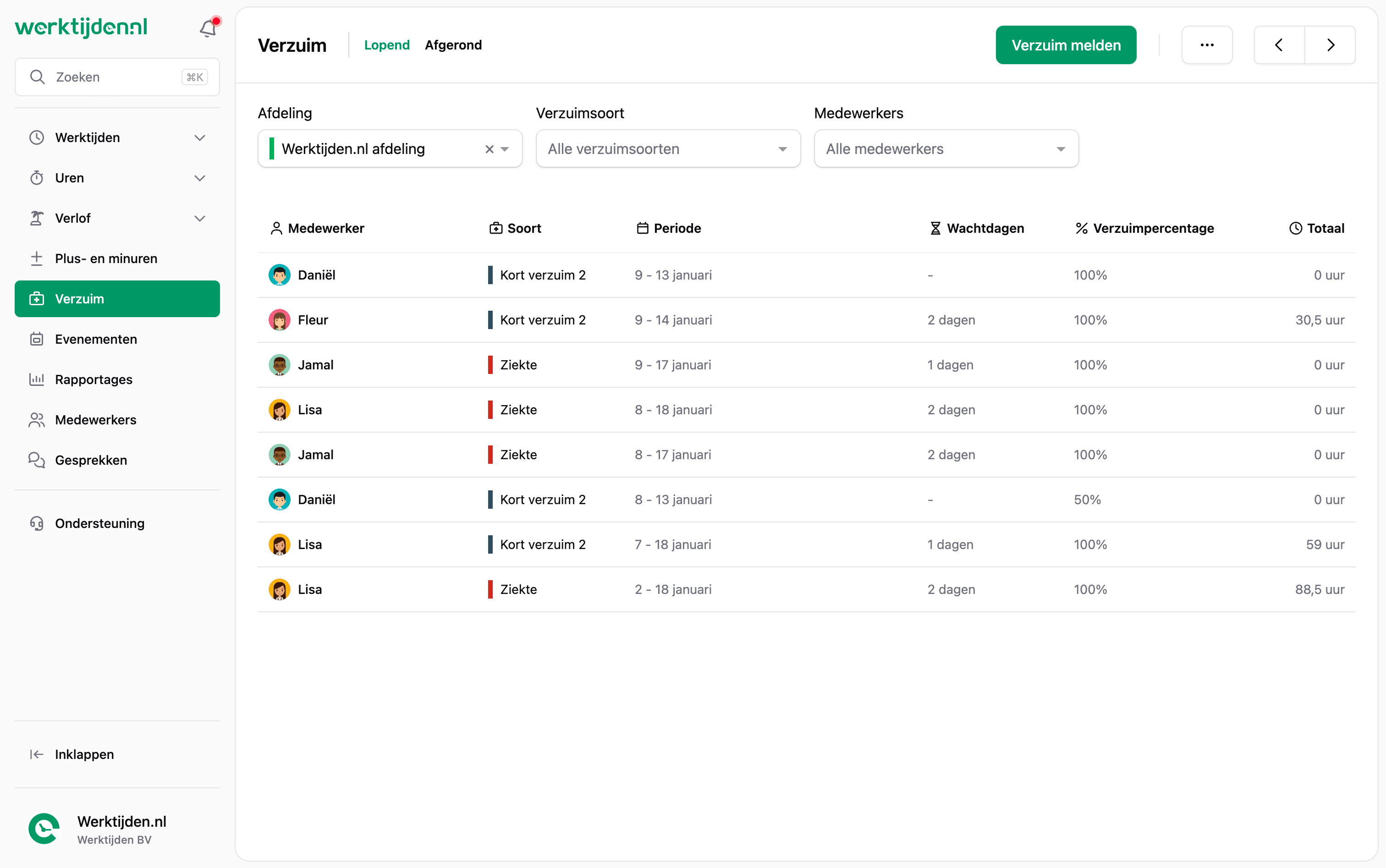
Task: Switch to the Lopend tab
Action: 387,45
